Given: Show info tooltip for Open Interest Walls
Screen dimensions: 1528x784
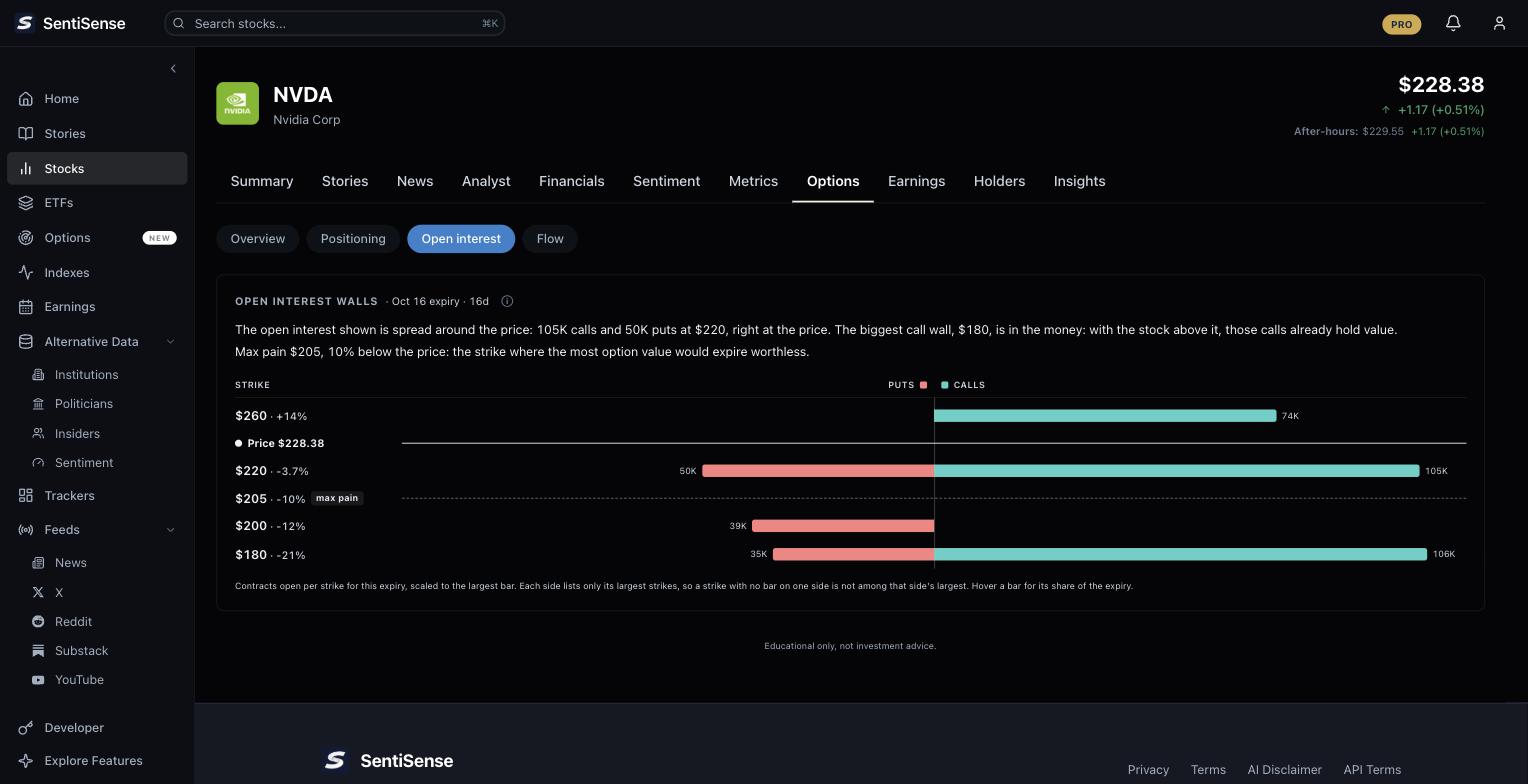Looking at the screenshot, I should 507,301.
